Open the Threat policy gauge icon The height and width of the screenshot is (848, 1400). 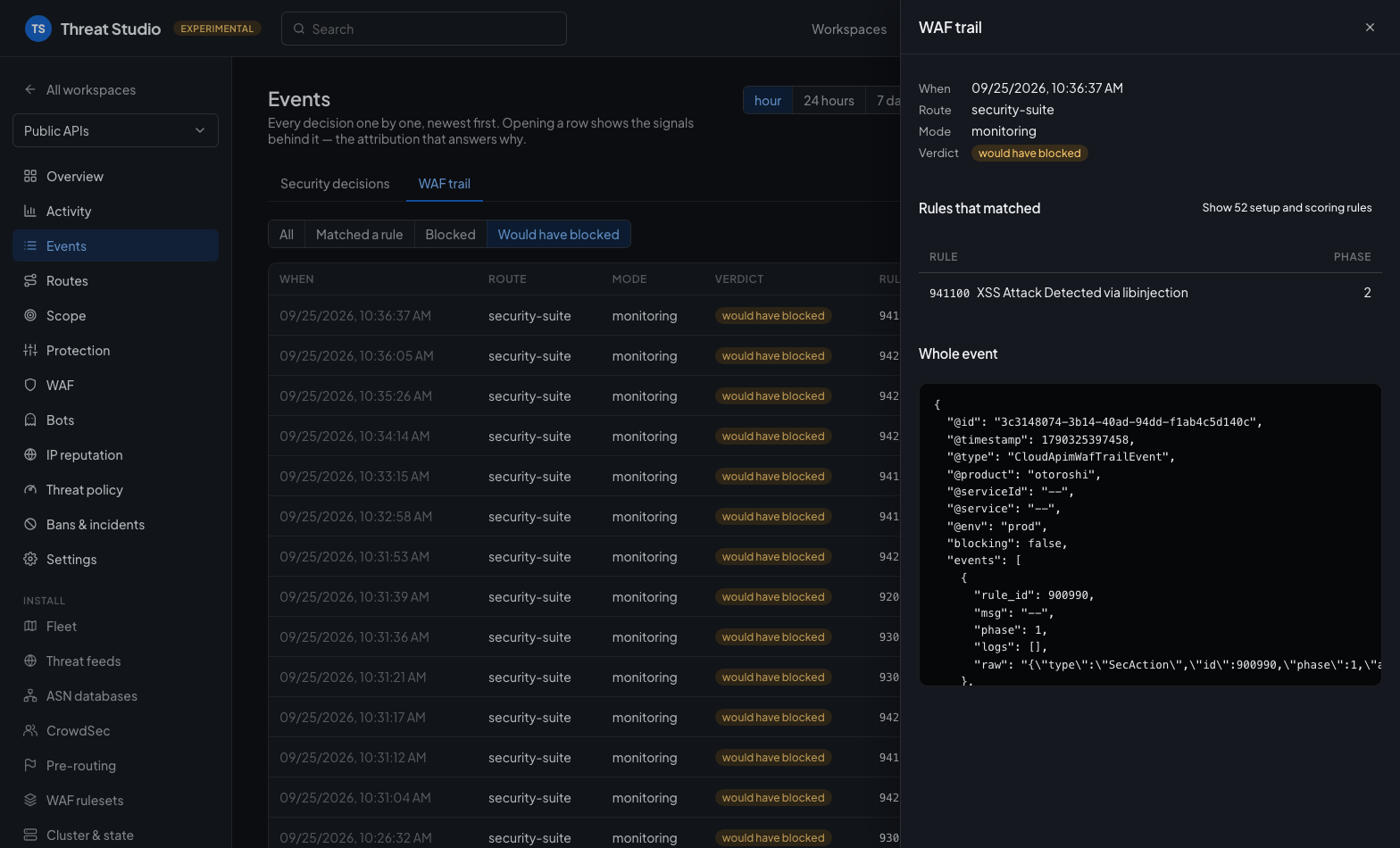click(x=30, y=489)
